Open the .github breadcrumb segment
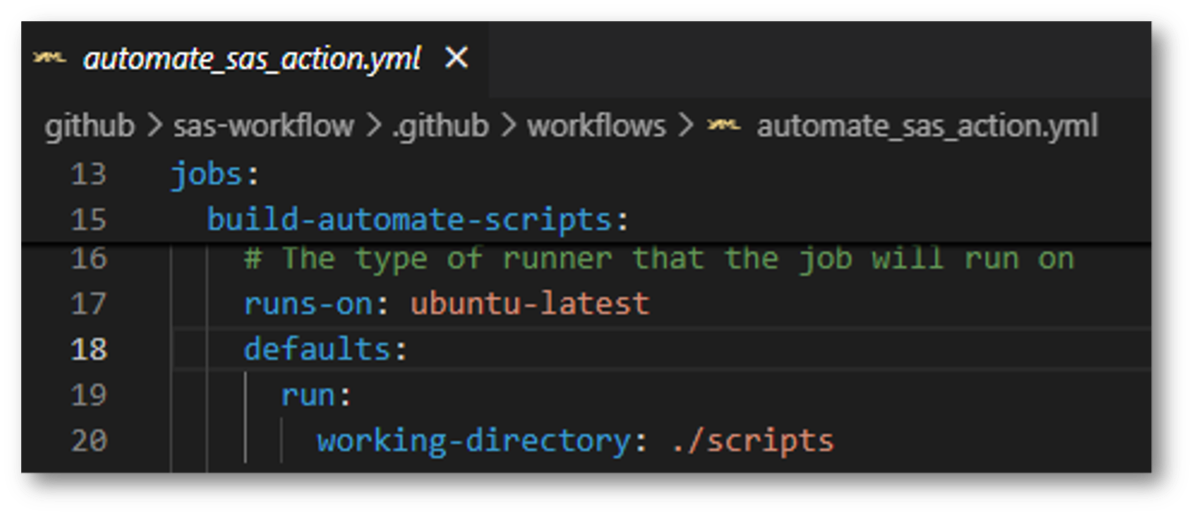Screen dimensions: 1194x516 click(x=441, y=126)
